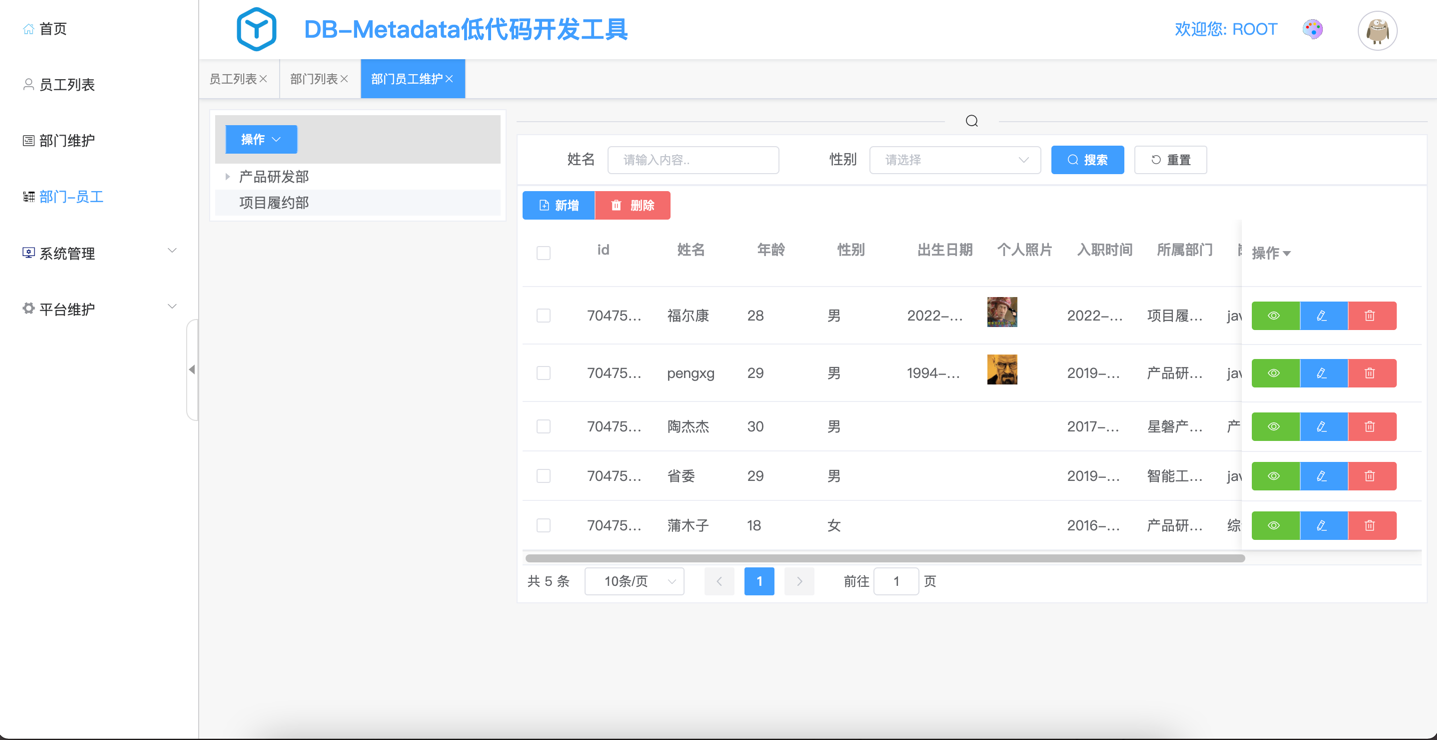This screenshot has width=1437, height=740.
Task: Open the 10条/页 page size dropdown
Action: (634, 582)
